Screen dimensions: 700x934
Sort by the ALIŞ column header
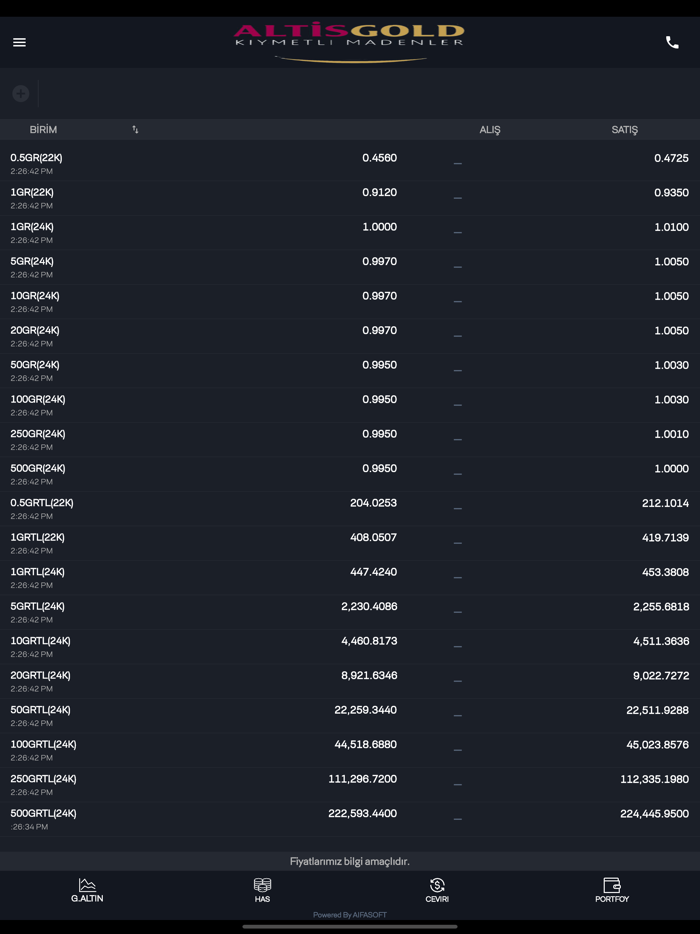[490, 129]
